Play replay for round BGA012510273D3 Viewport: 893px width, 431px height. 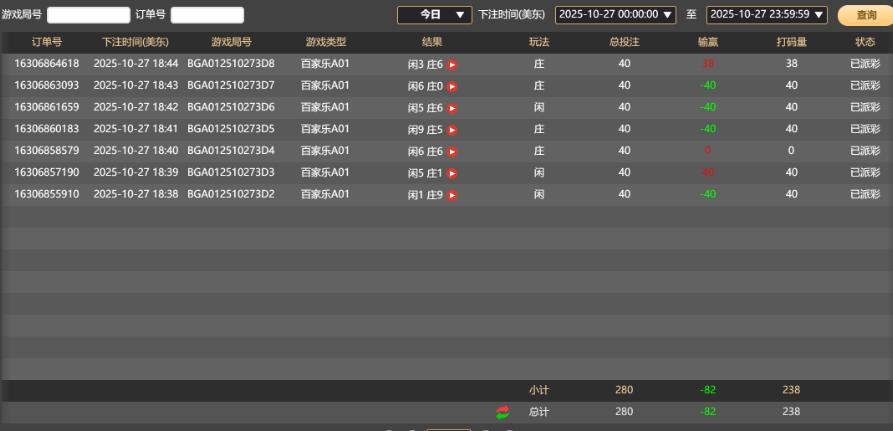point(452,173)
